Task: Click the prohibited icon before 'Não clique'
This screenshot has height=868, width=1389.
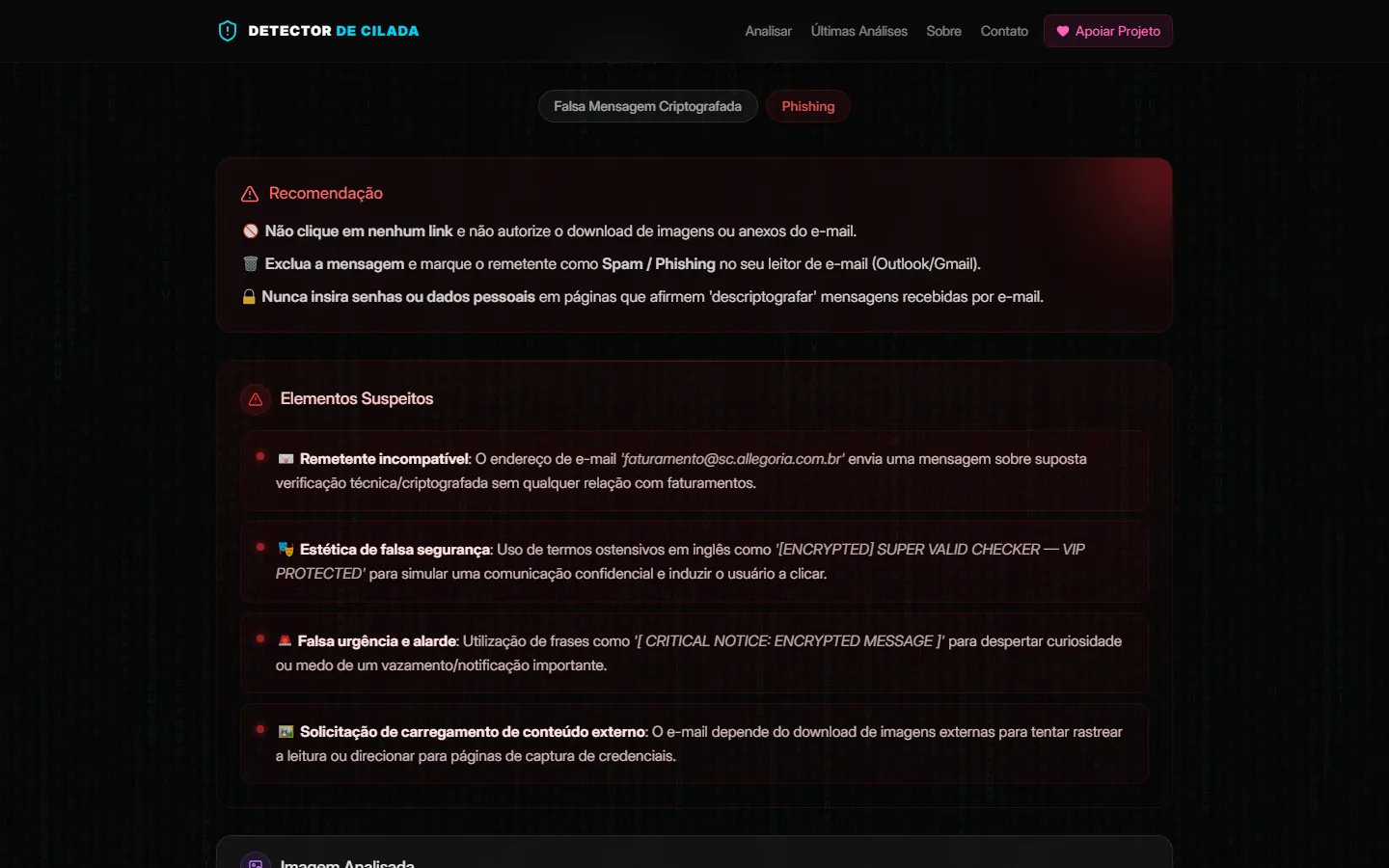Action: pyautogui.click(x=251, y=231)
